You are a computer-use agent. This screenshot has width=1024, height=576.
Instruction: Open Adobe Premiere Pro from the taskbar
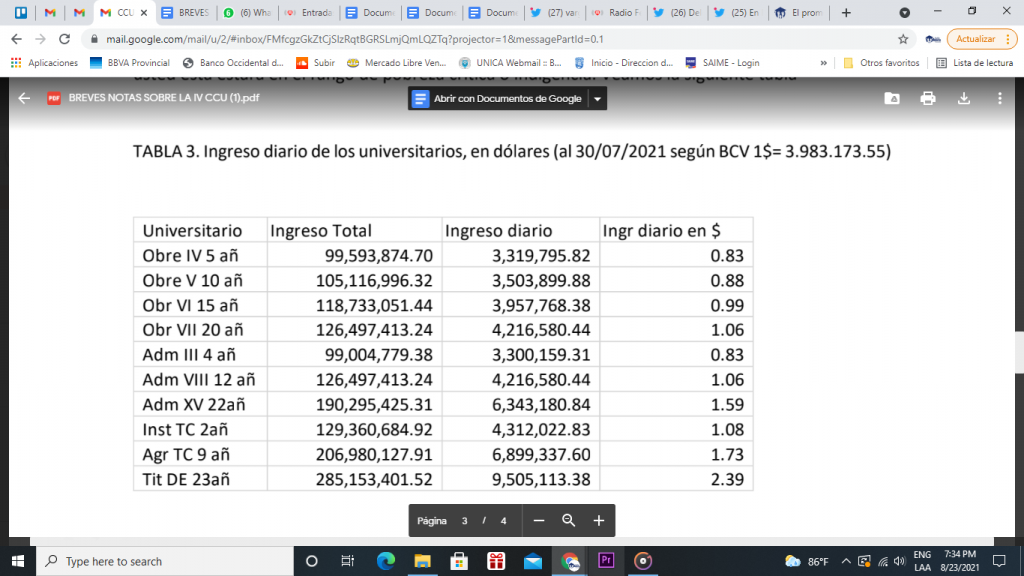tap(605, 561)
